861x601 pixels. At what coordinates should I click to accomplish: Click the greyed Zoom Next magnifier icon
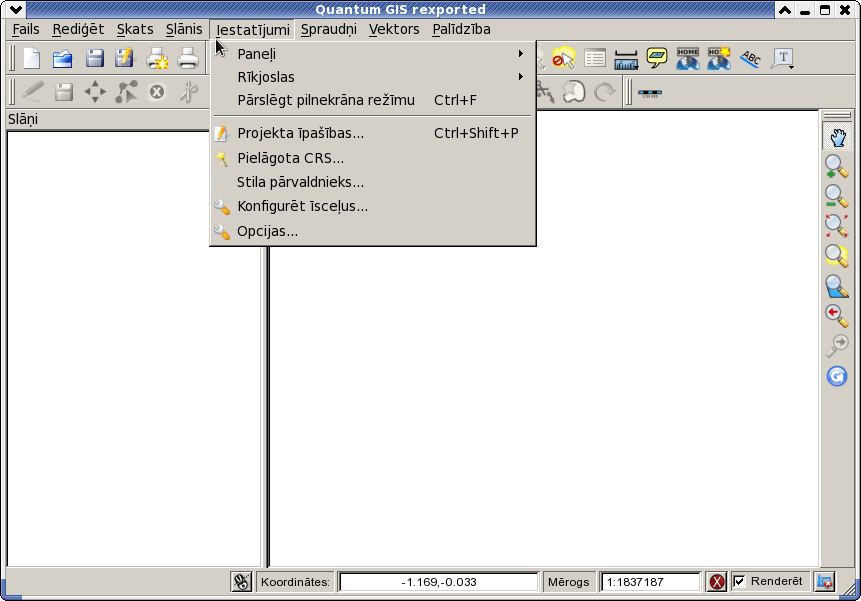(837, 346)
